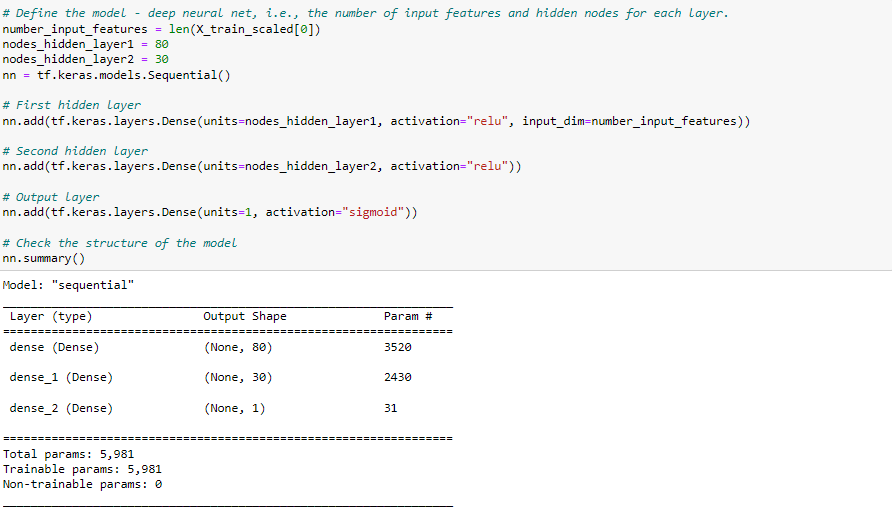Click the 'Layer (type)' column header
Image resolution: width=892 pixels, height=510 pixels.
point(51,317)
